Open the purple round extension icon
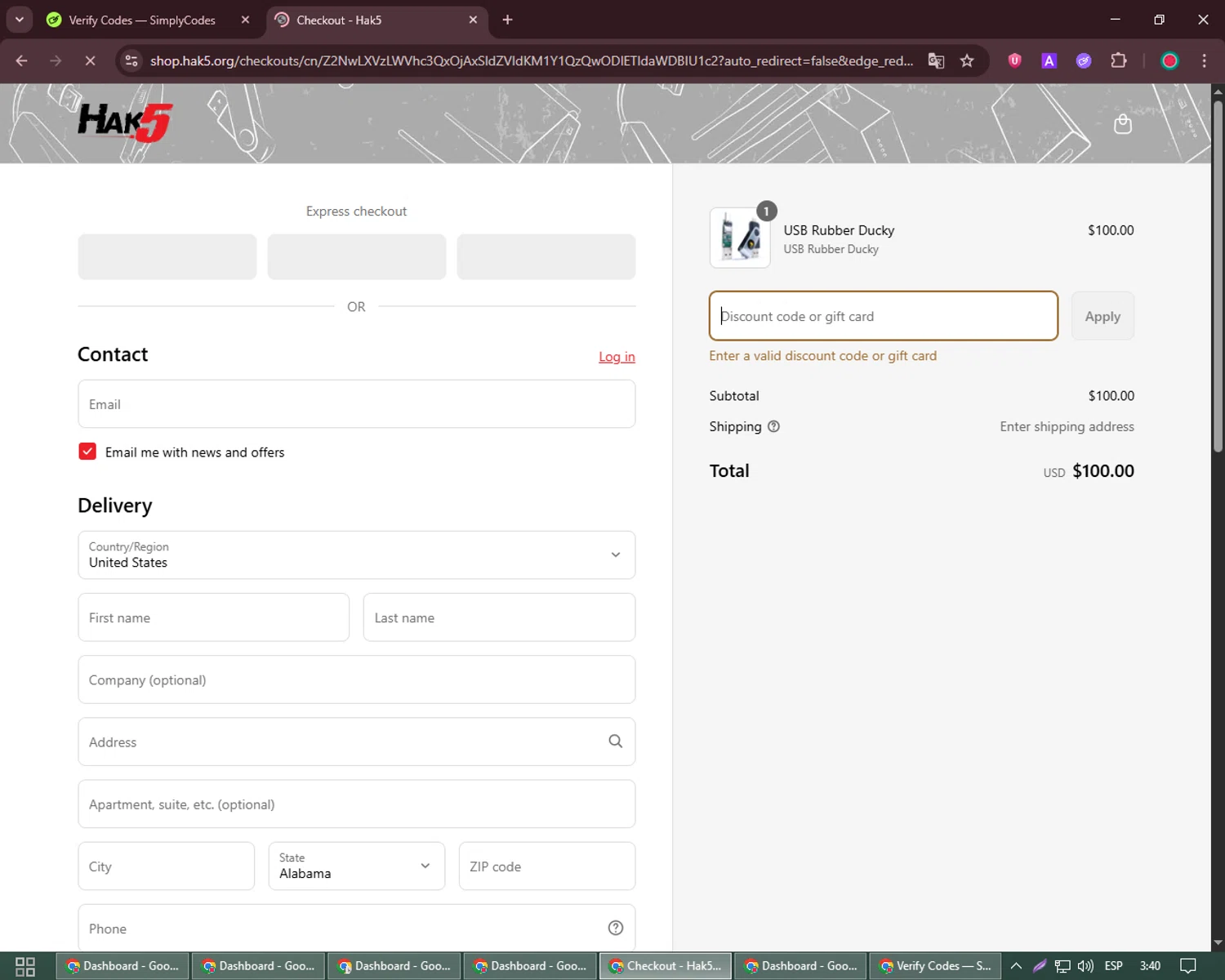The image size is (1225, 980). point(1084,60)
